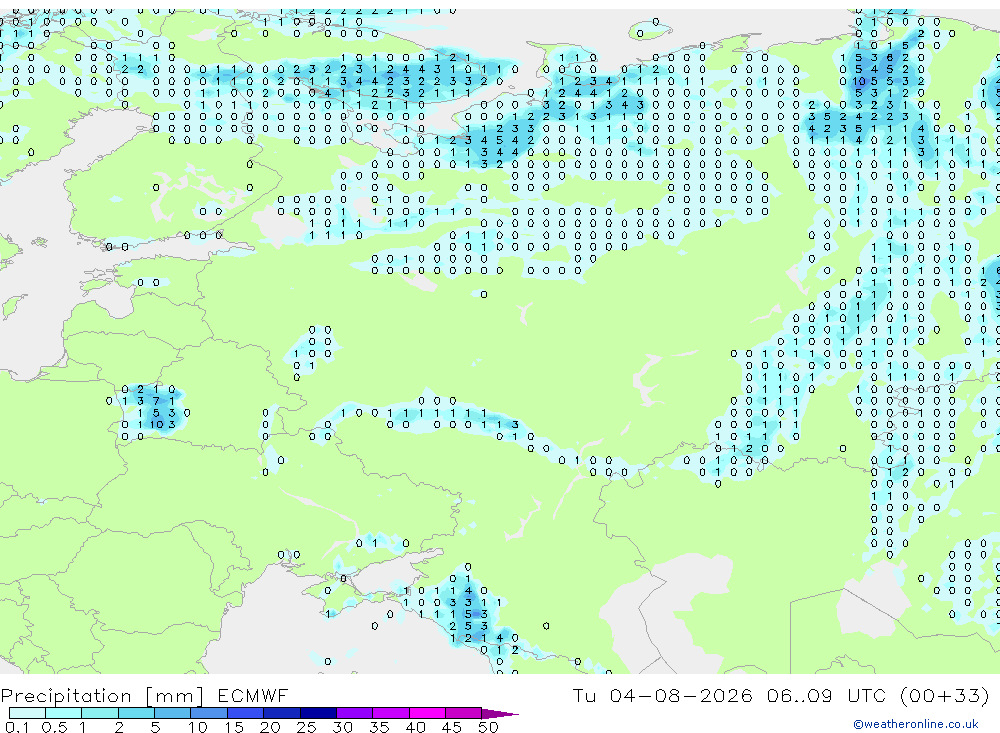Viewport: 1000px width, 733px height.
Task: Select the 45–50 mm legend swatch
Action: (463, 713)
